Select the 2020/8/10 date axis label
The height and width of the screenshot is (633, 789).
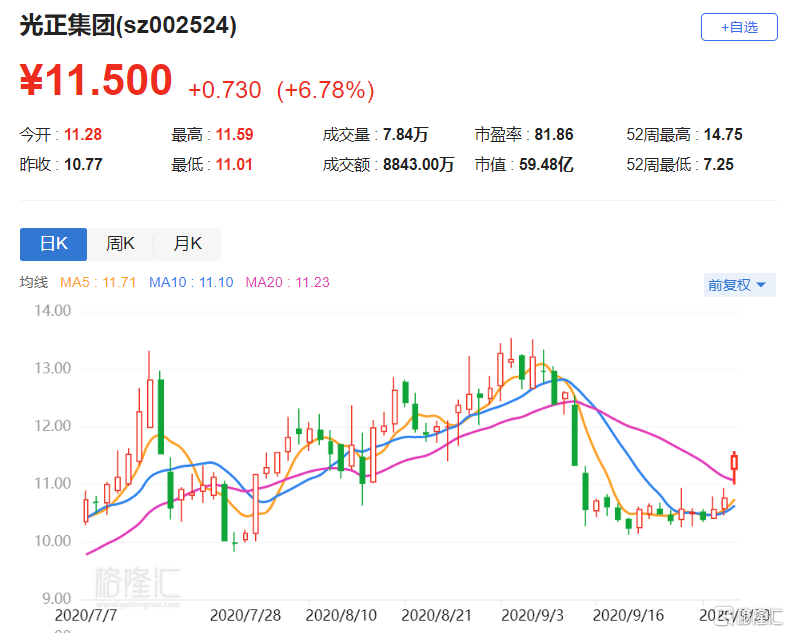(x=341, y=615)
